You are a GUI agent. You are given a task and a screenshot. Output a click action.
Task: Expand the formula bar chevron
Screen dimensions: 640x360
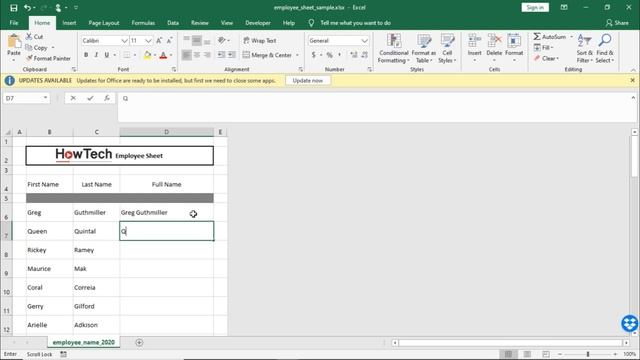pos(633,98)
